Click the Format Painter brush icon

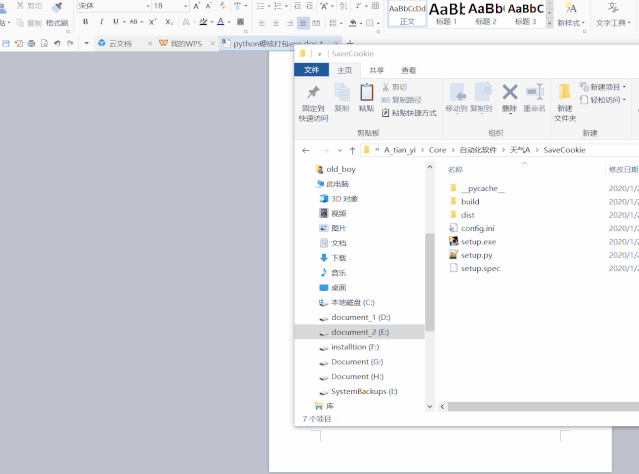click(57, 7)
